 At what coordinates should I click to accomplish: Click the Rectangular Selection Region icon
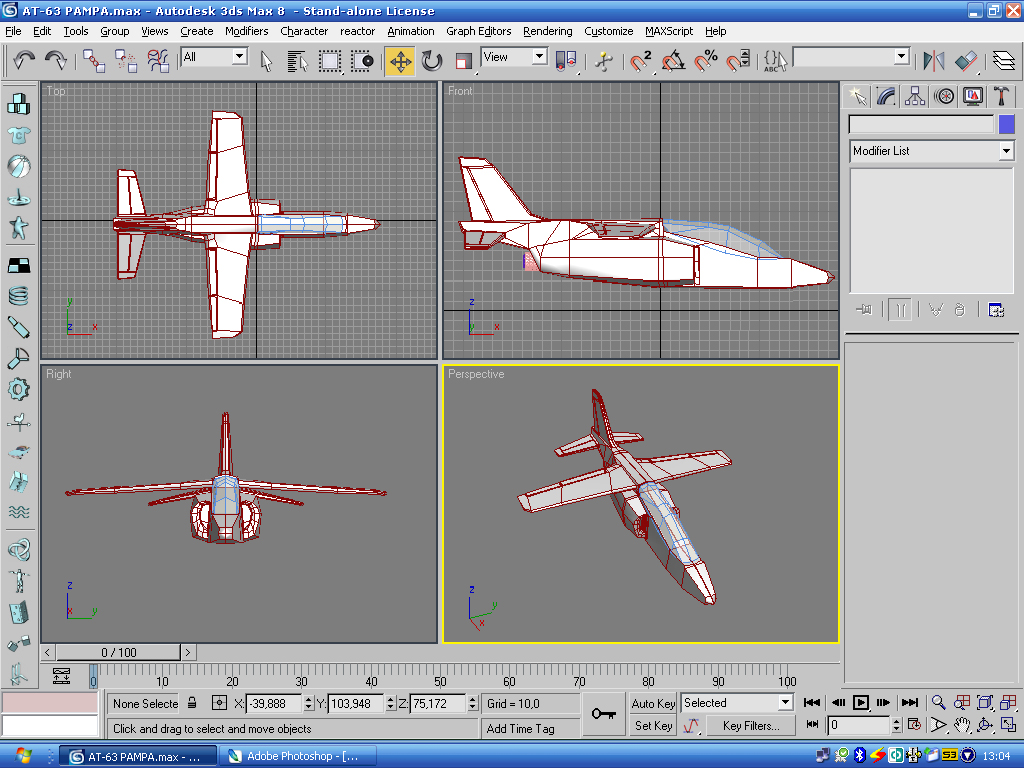(330, 61)
